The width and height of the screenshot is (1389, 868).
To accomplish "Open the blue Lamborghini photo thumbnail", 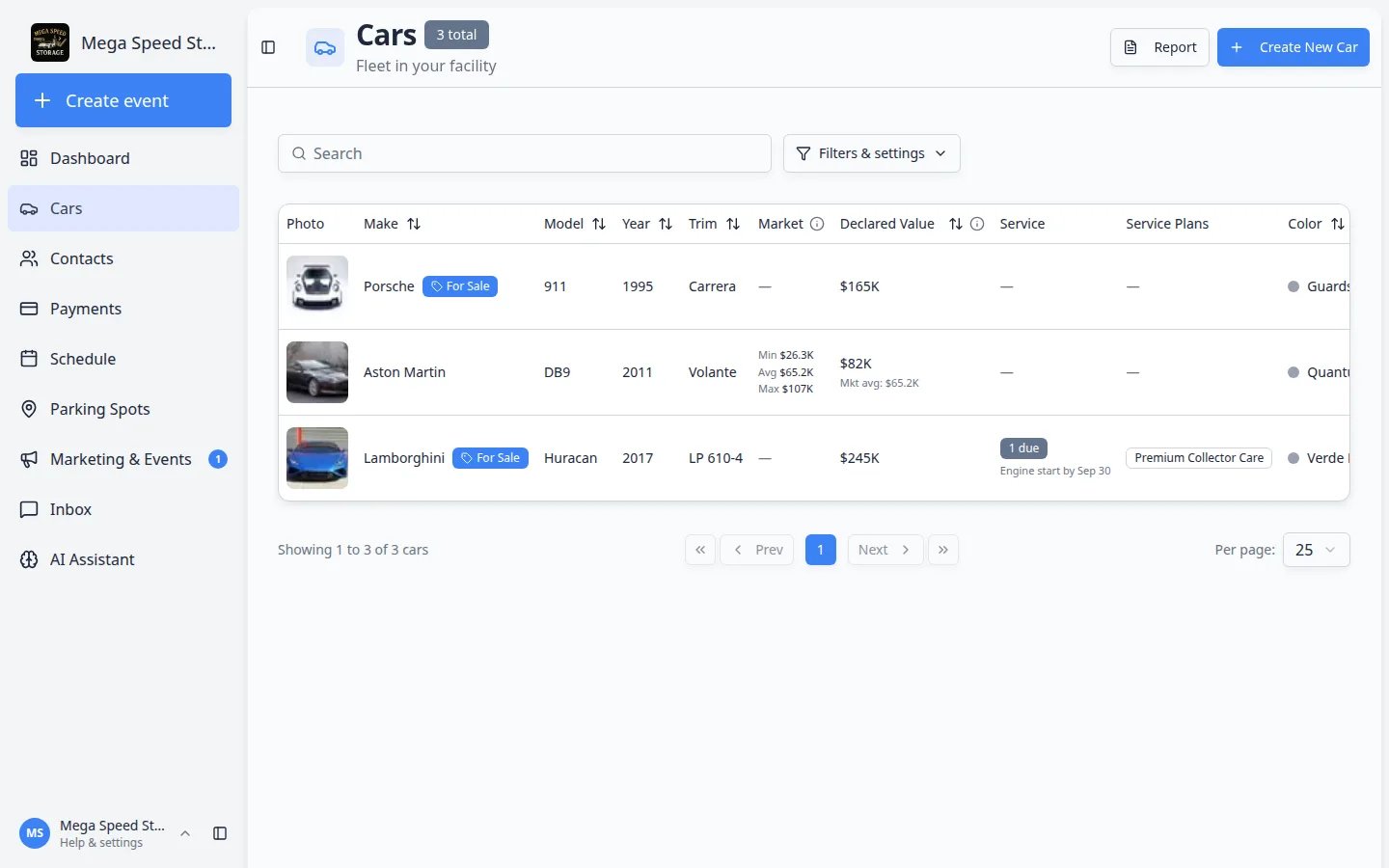I will pyautogui.click(x=317, y=458).
